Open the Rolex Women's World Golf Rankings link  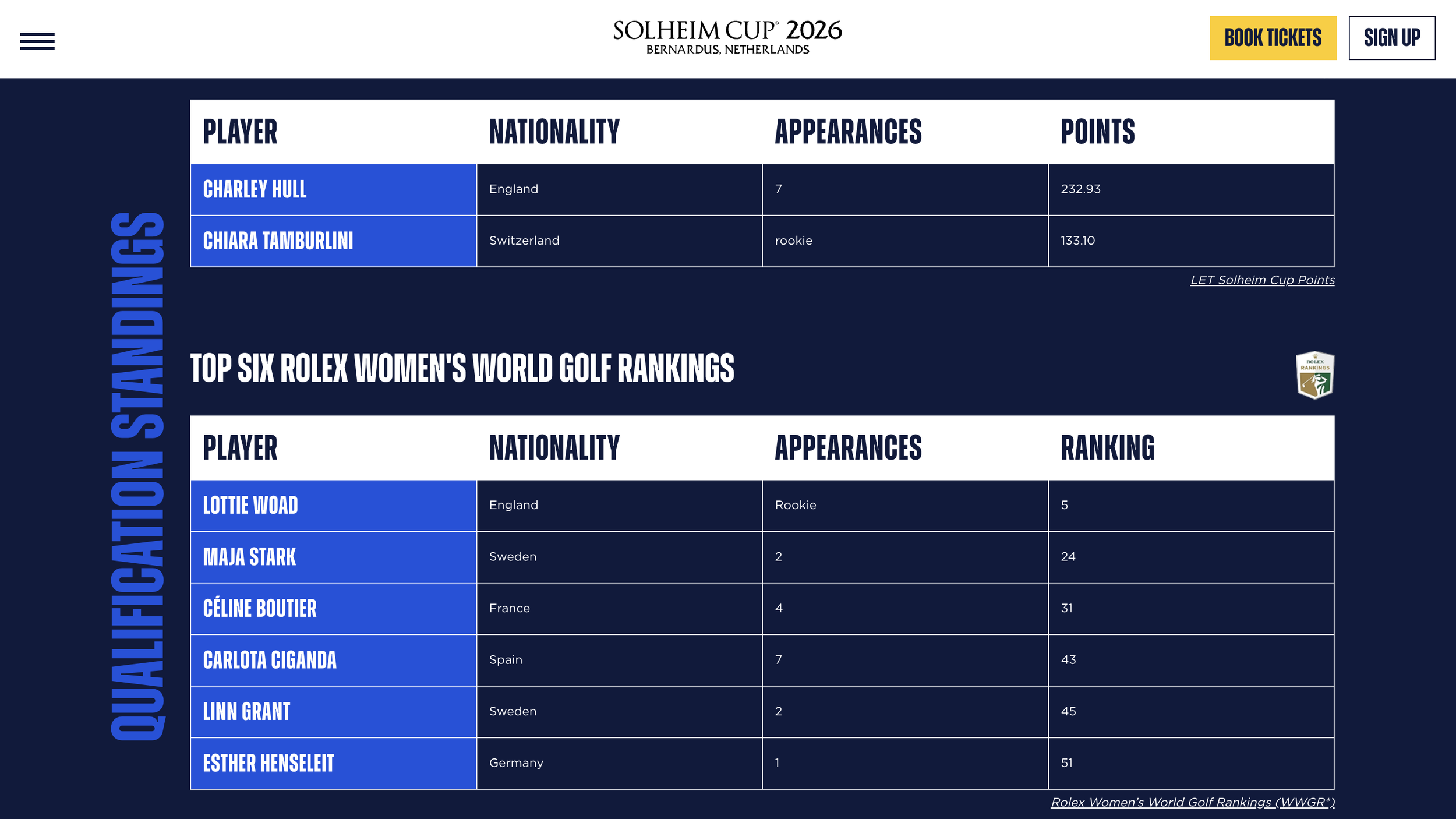click(x=1193, y=802)
